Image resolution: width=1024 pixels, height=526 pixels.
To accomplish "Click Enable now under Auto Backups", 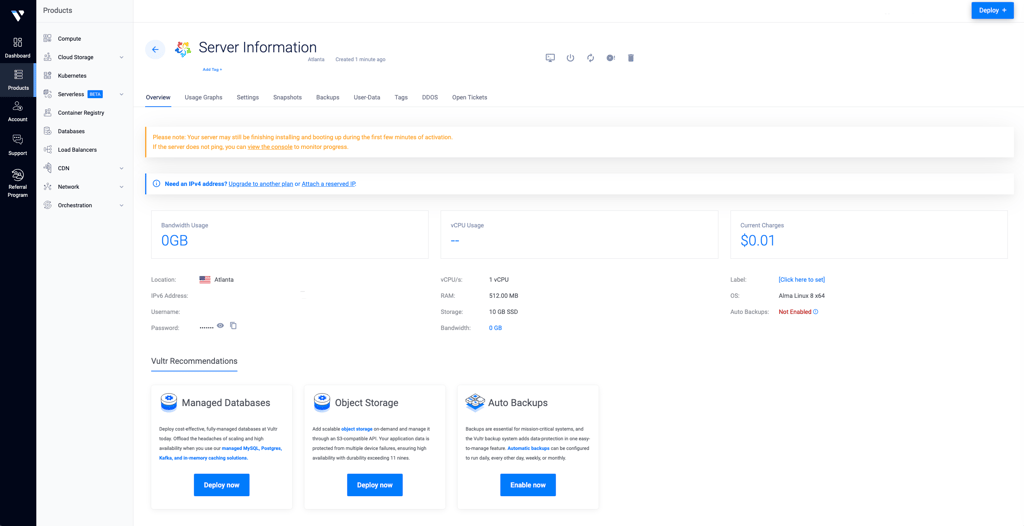I will coord(528,485).
